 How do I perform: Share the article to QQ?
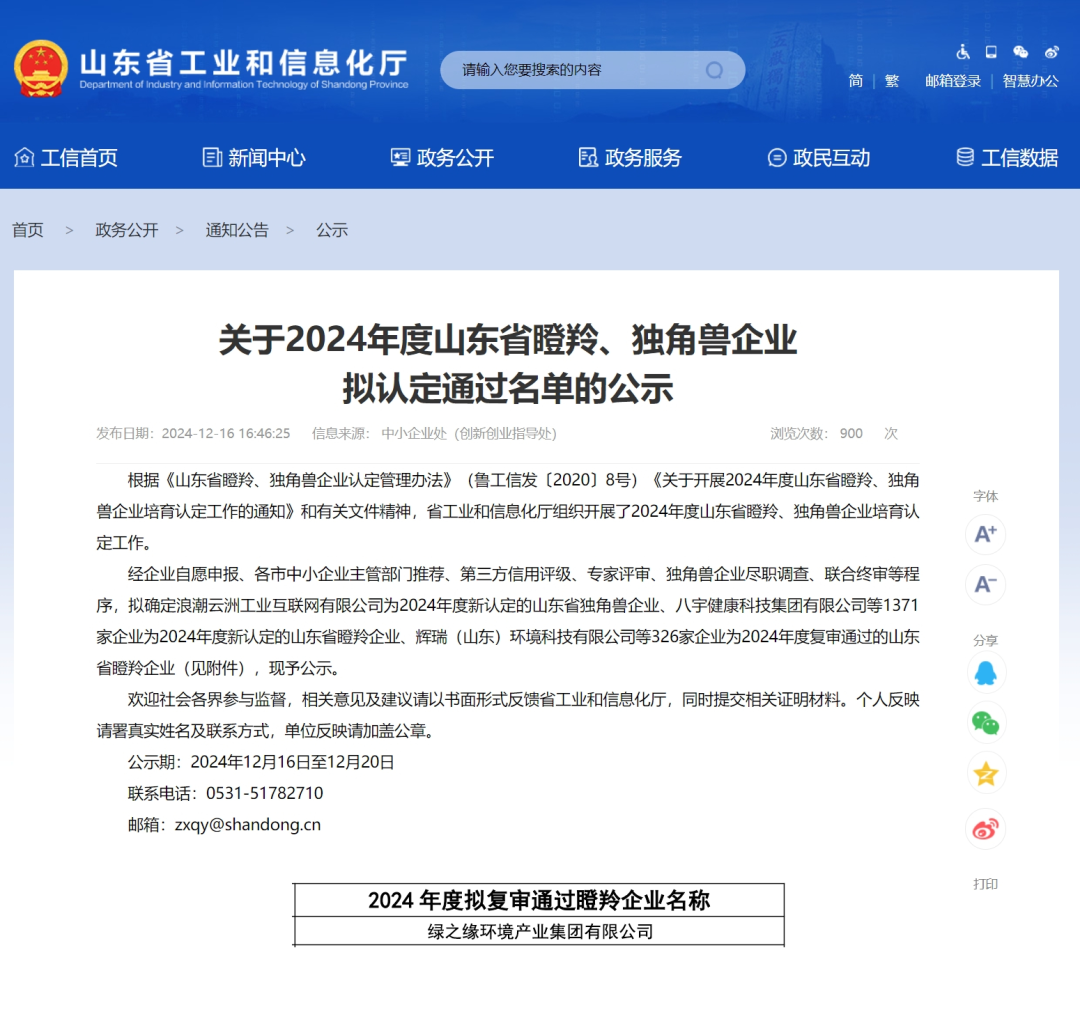(985, 673)
